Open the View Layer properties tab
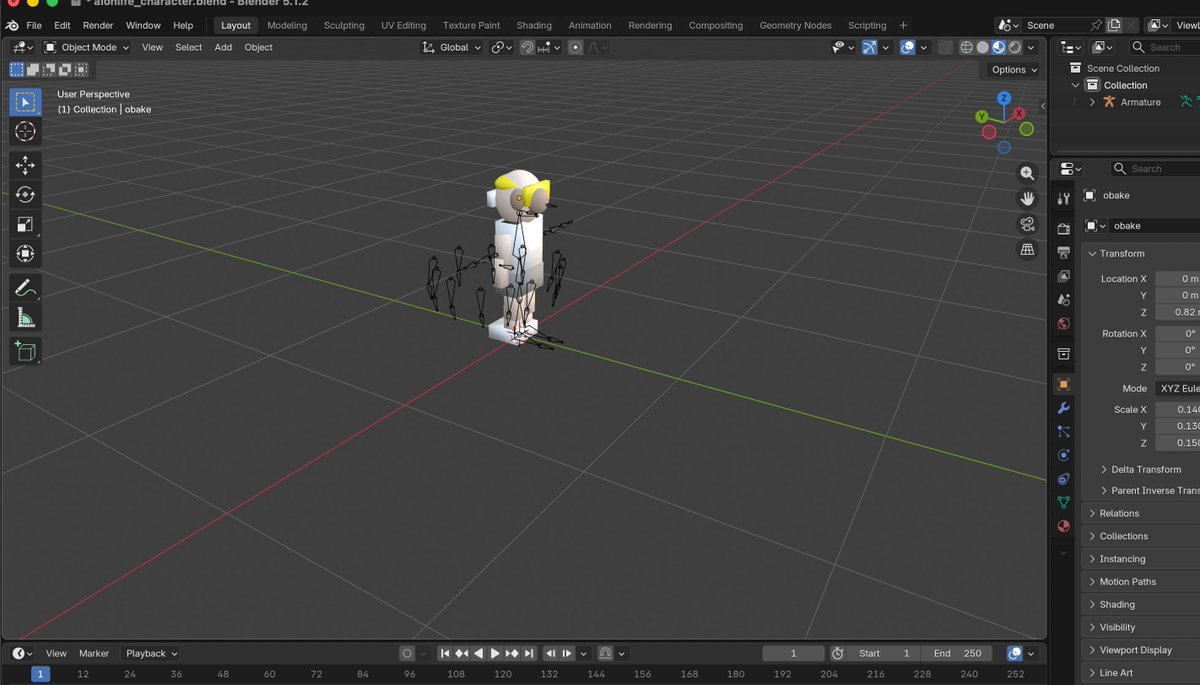 click(x=1063, y=276)
